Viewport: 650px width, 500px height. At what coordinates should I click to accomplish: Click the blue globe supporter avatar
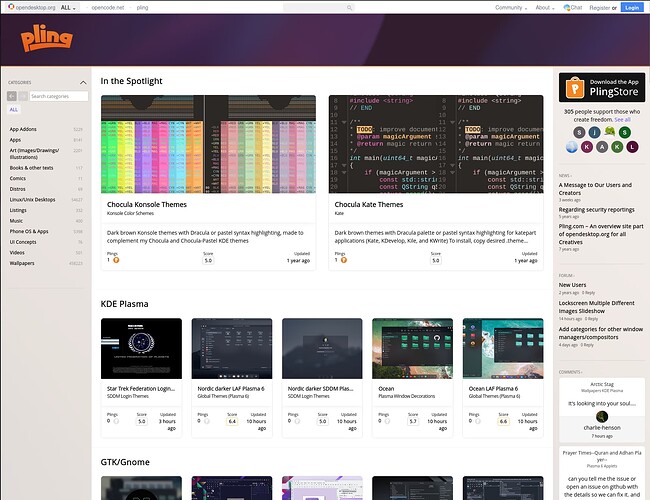pyautogui.click(x=572, y=147)
